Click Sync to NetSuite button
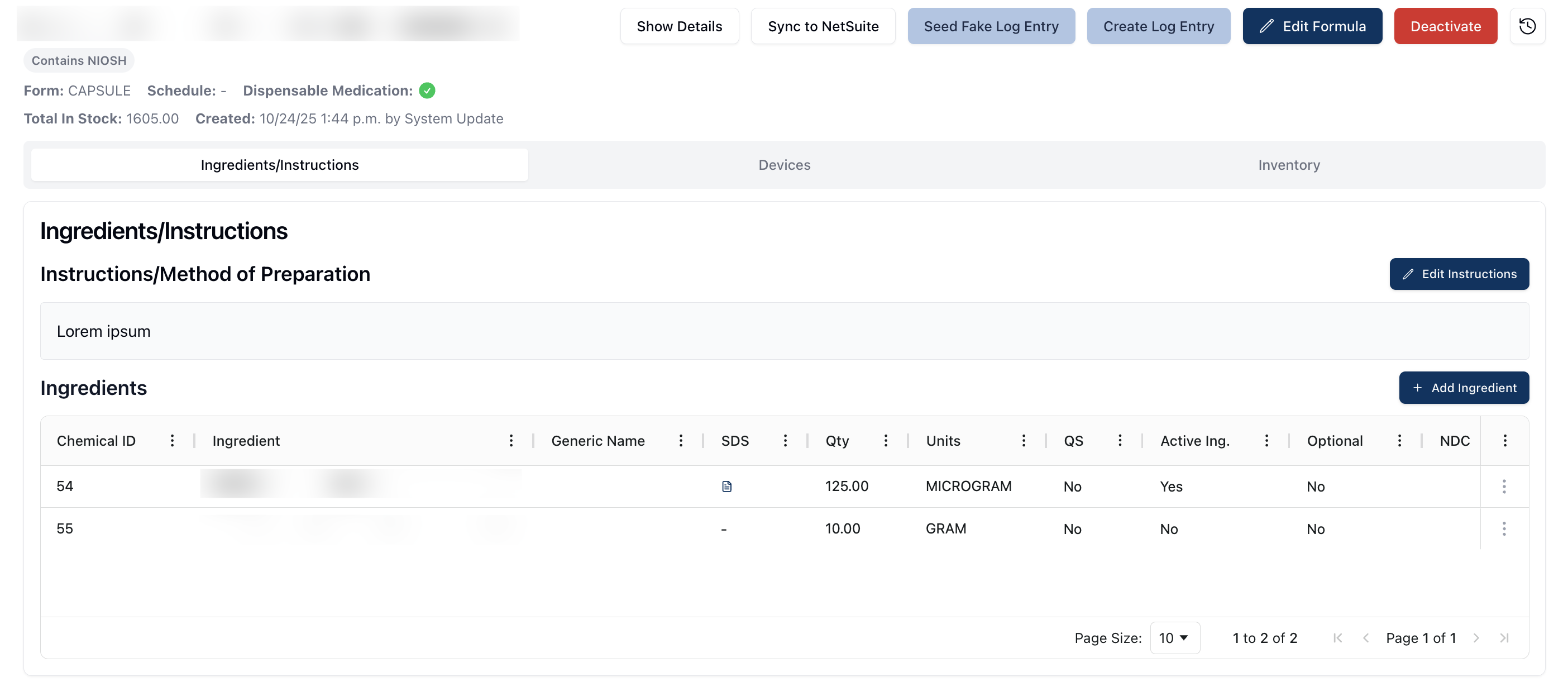 pos(823,26)
